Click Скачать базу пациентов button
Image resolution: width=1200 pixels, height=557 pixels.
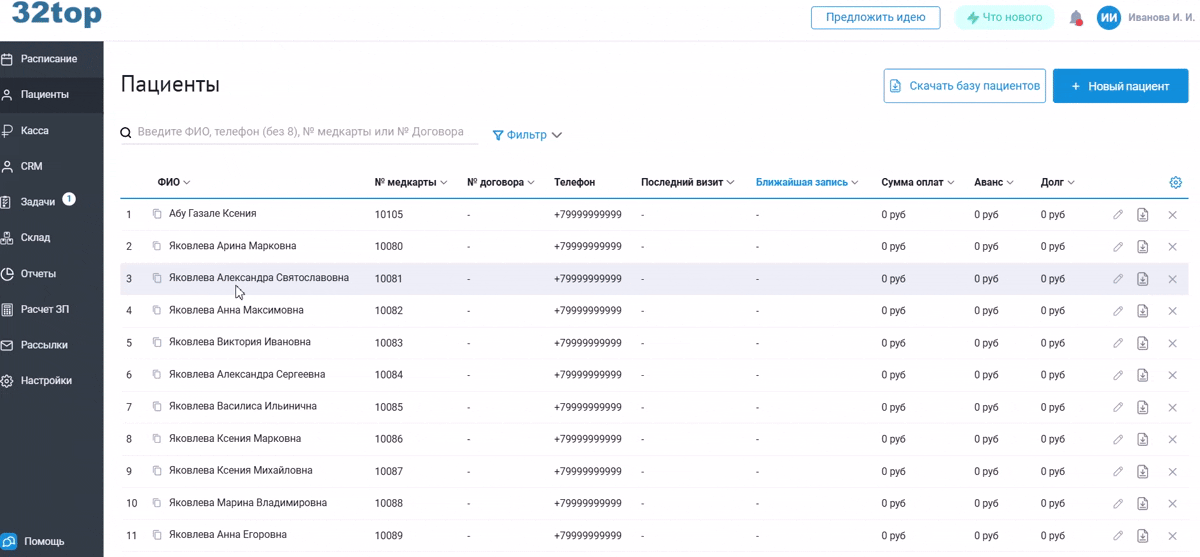tap(964, 86)
